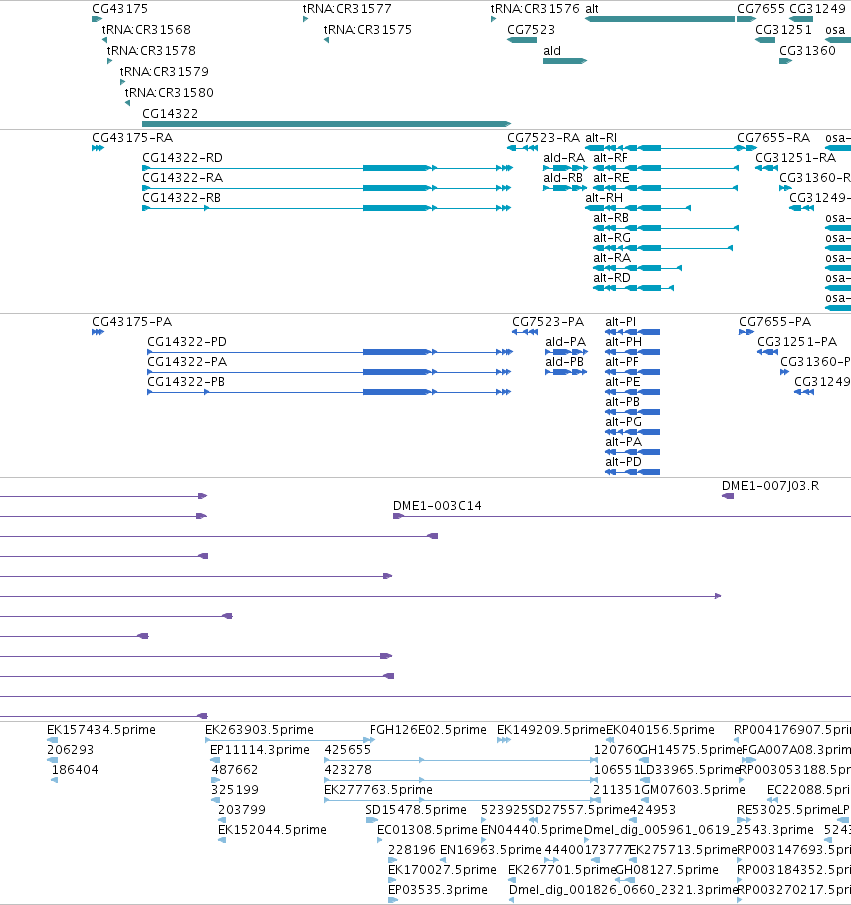The width and height of the screenshot is (851, 905).
Task: Click the CG43175 gene label
Action: (x=120, y=9)
